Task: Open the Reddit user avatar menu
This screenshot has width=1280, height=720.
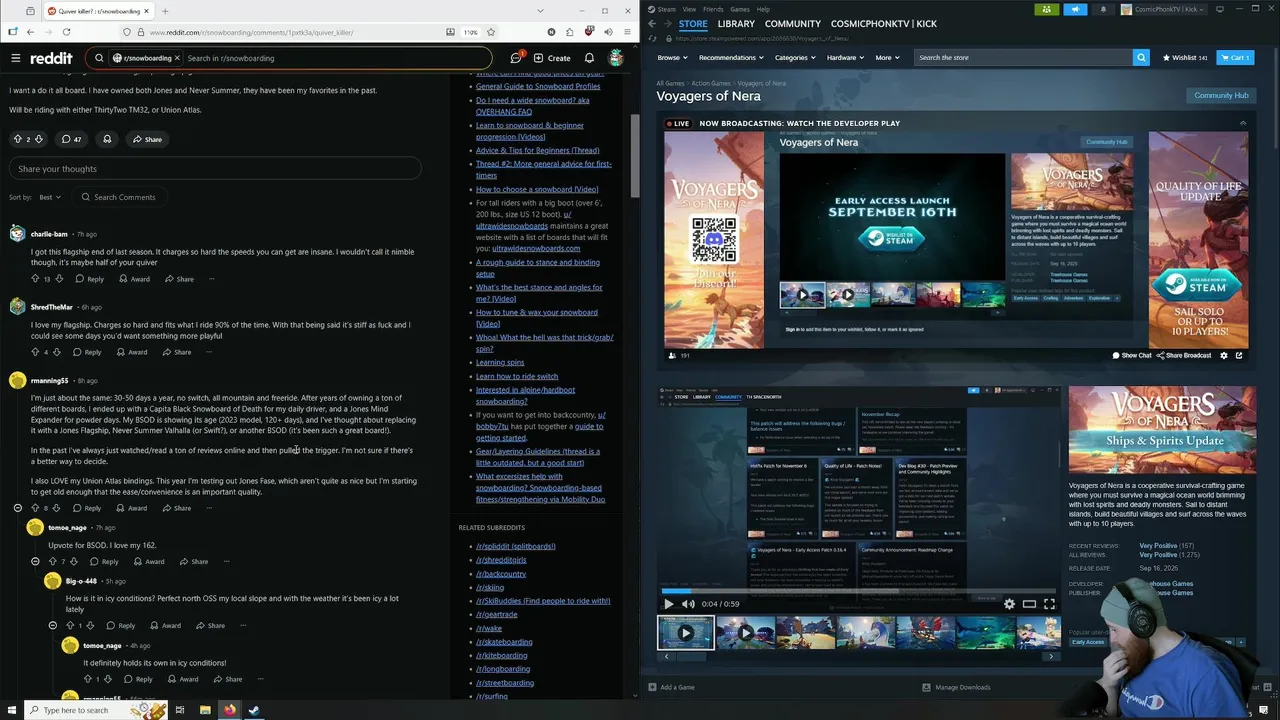Action: pos(616,58)
